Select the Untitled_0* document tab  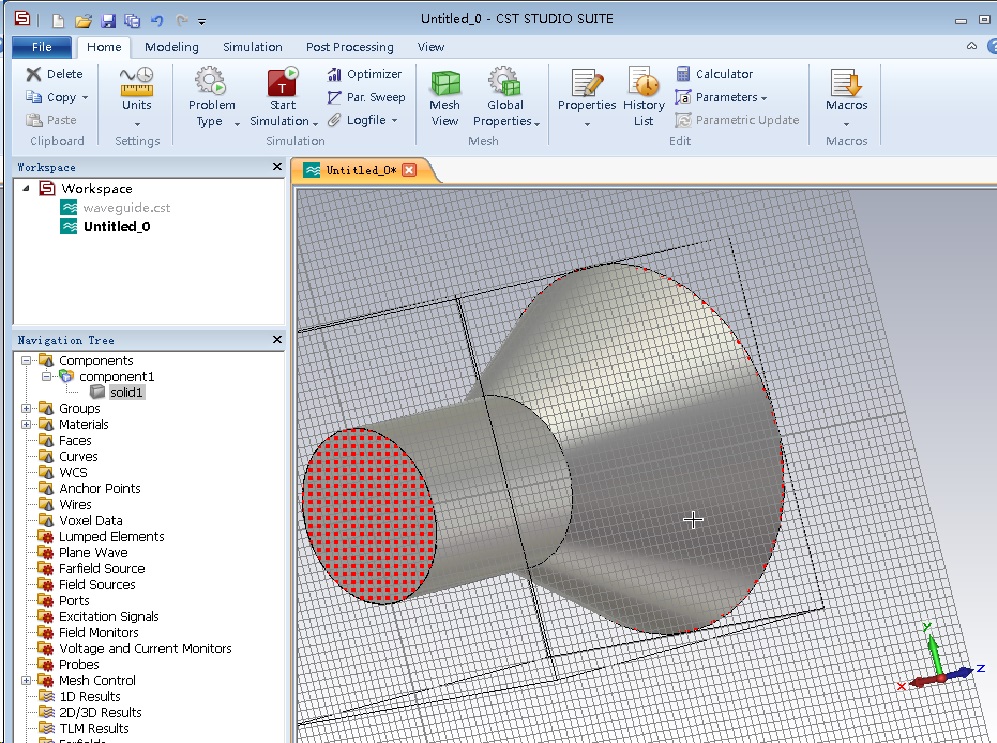361,170
